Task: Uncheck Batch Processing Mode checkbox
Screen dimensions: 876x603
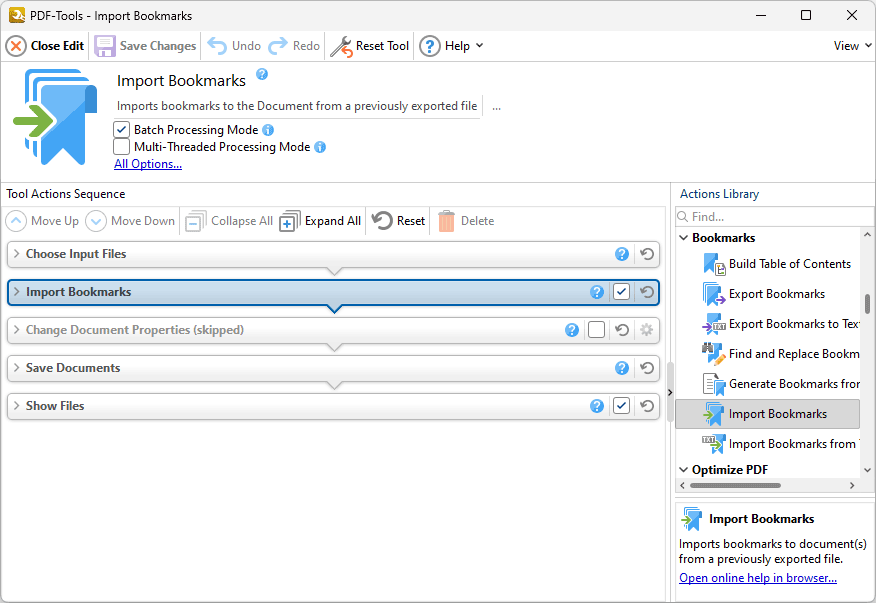Action: pyautogui.click(x=121, y=130)
